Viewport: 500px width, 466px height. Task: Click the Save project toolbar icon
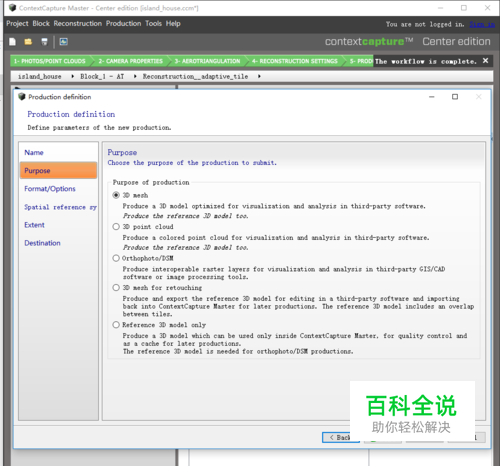coord(44,42)
